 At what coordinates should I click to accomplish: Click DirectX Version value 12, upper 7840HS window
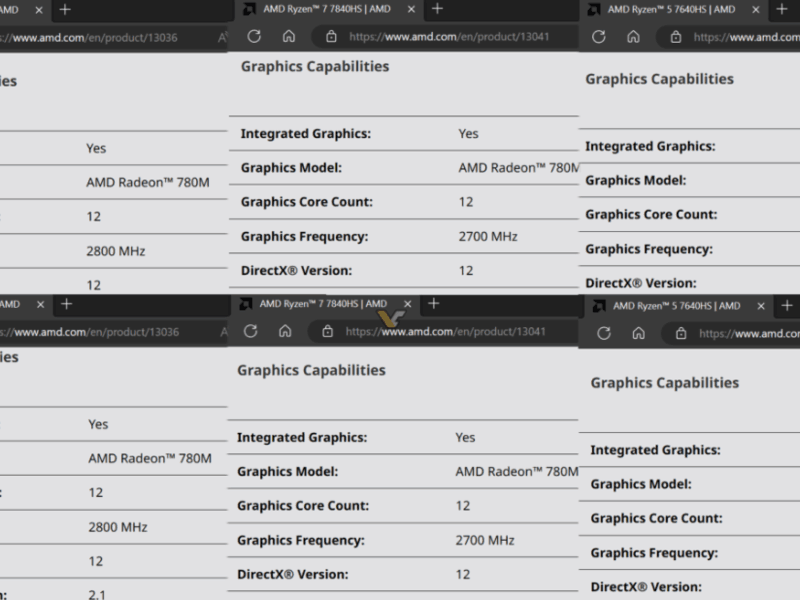466,271
